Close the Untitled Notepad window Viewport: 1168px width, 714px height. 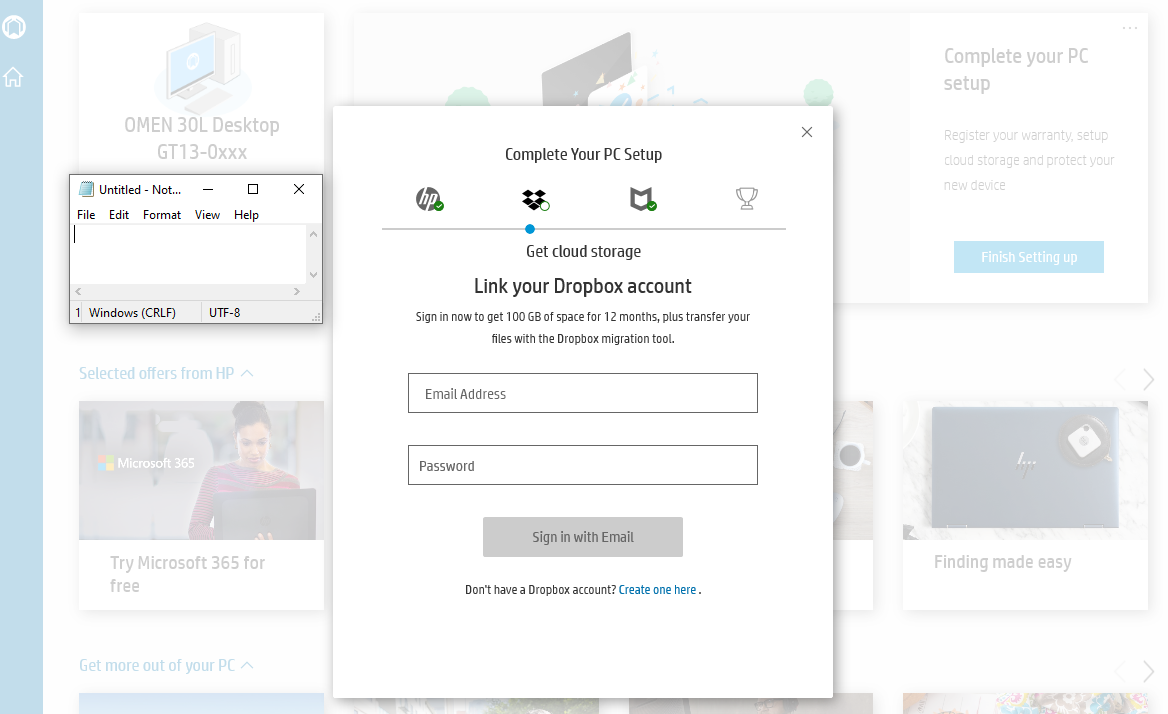[x=299, y=189]
